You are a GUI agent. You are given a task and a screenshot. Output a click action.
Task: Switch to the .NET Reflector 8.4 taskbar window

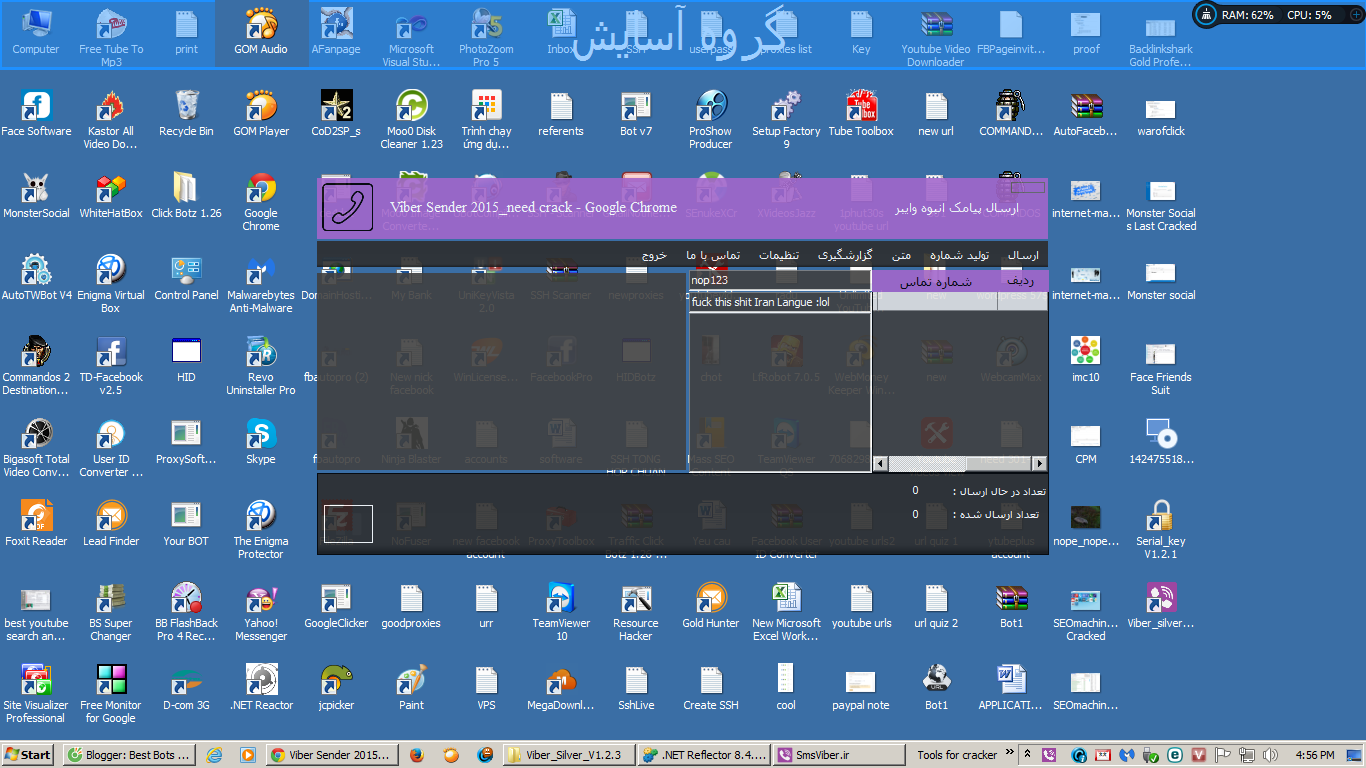[x=705, y=755]
